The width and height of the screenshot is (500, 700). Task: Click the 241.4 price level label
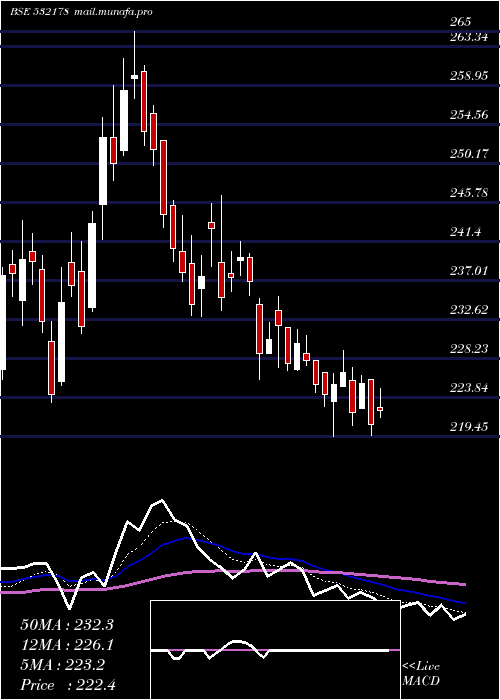click(465, 232)
